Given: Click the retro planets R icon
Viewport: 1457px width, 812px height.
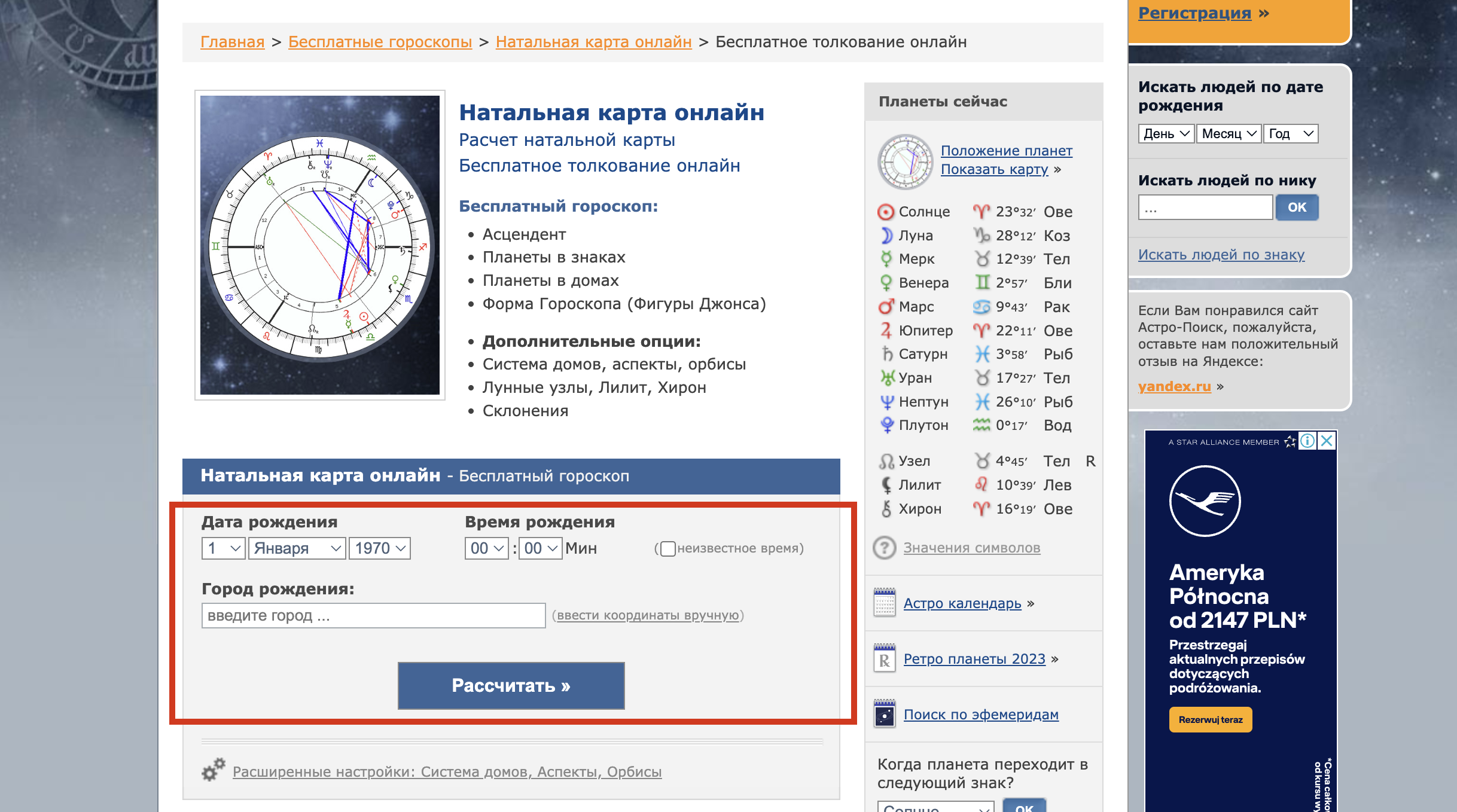Looking at the screenshot, I should 884,658.
